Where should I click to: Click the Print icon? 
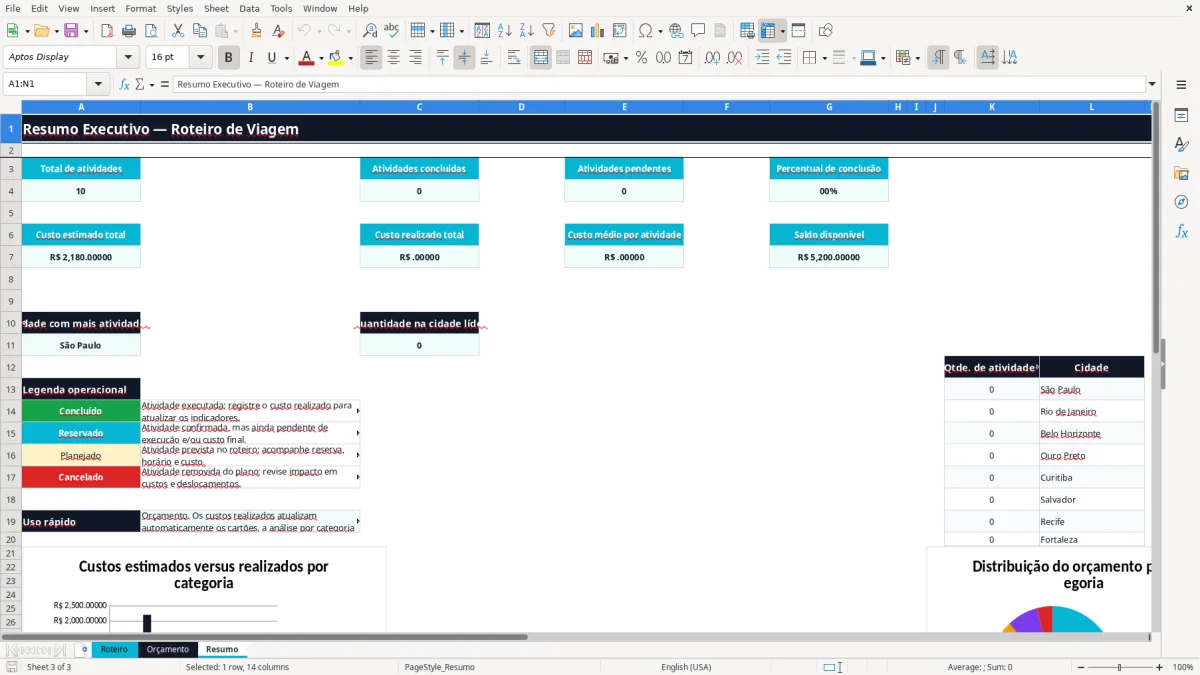[x=130, y=31]
